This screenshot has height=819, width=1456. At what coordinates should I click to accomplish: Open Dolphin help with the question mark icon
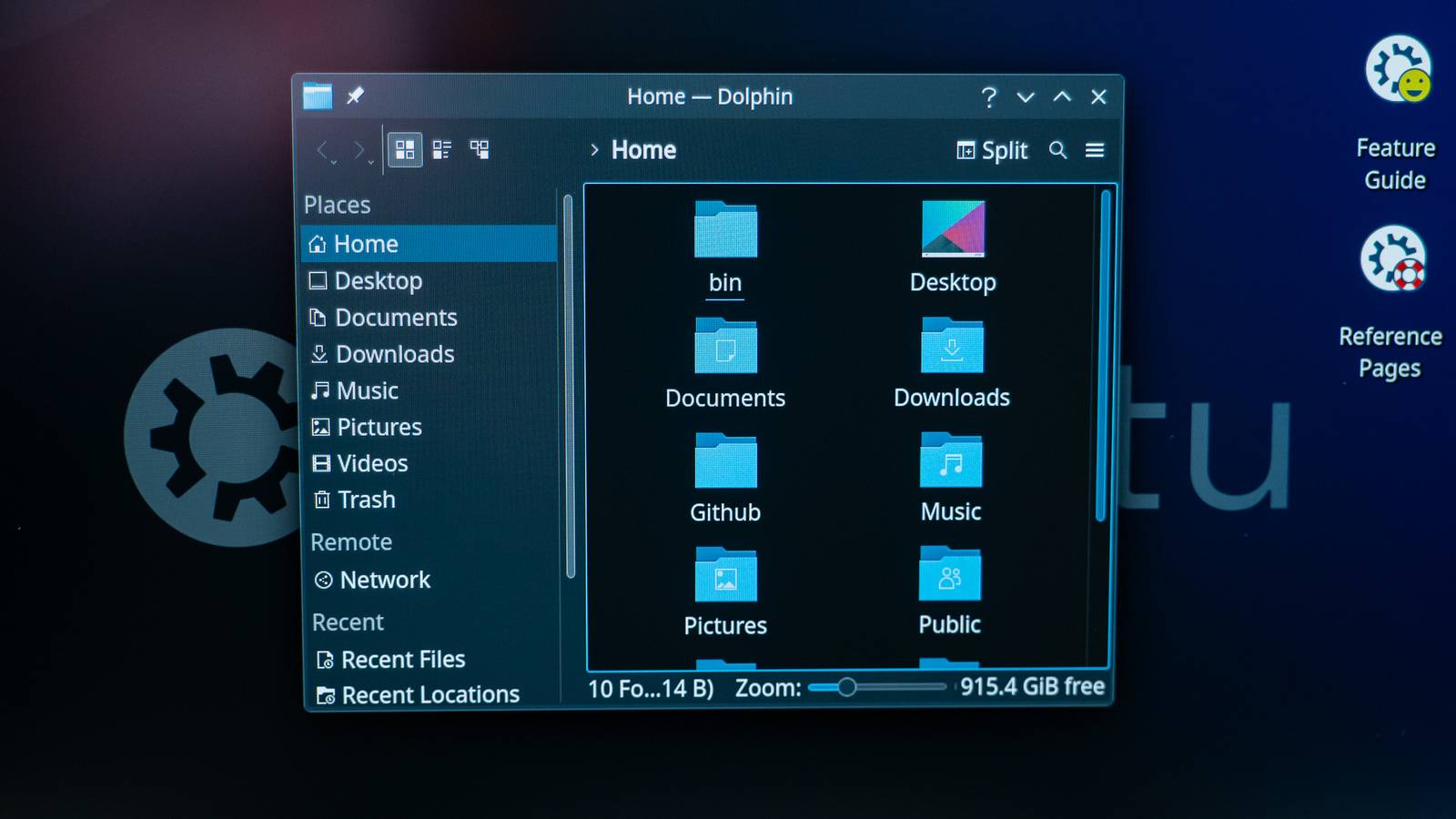tap(989, 96)
